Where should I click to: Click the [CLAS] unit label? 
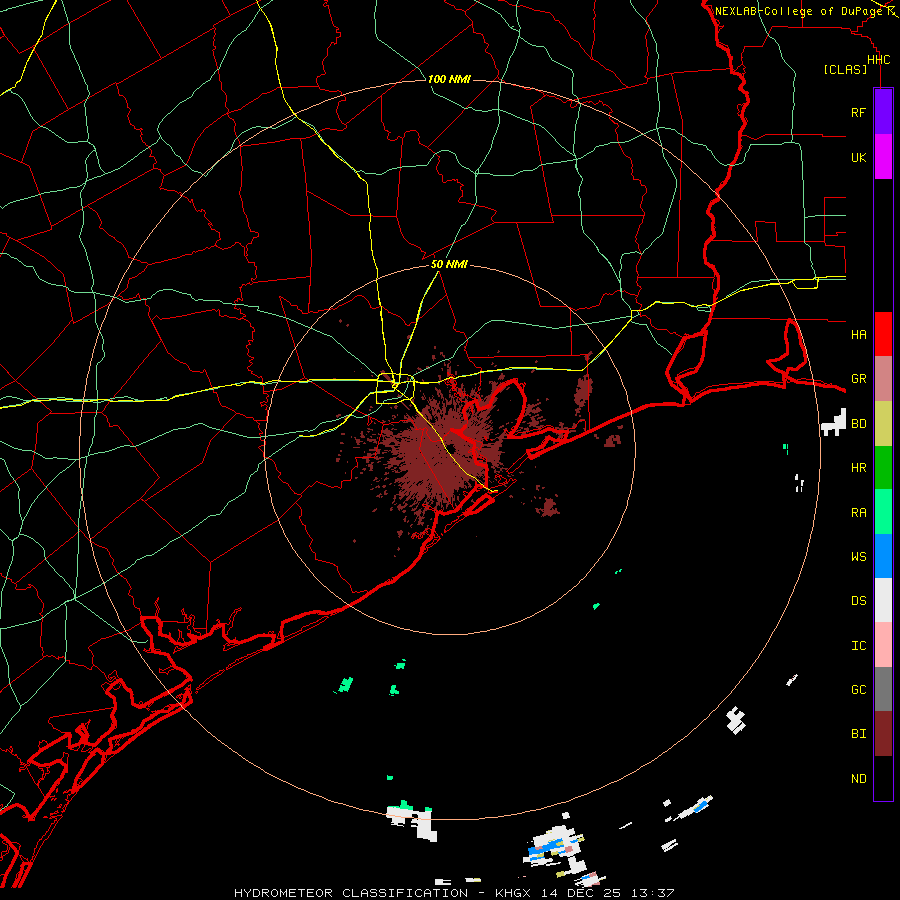tap(845, 69)
